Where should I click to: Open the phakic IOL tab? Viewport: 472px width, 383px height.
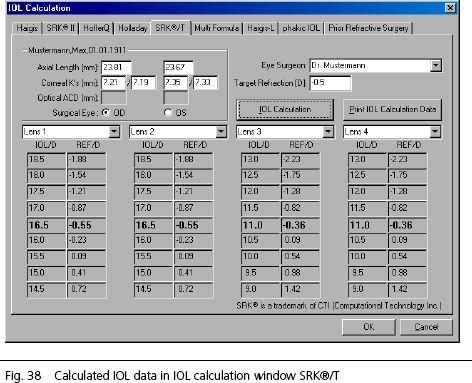click(301, 28)
